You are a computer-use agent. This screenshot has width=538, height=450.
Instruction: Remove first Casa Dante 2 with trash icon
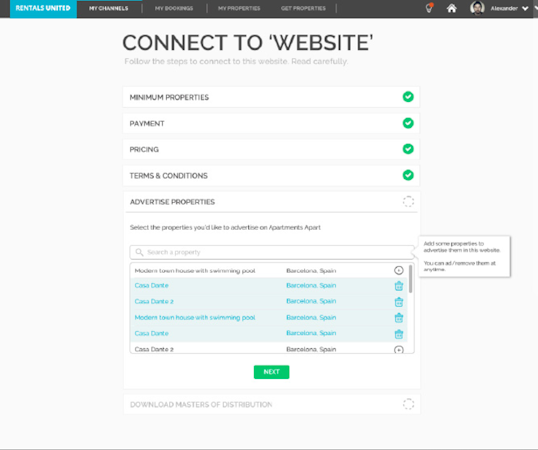pyautogui.click(x=398, y=302)
